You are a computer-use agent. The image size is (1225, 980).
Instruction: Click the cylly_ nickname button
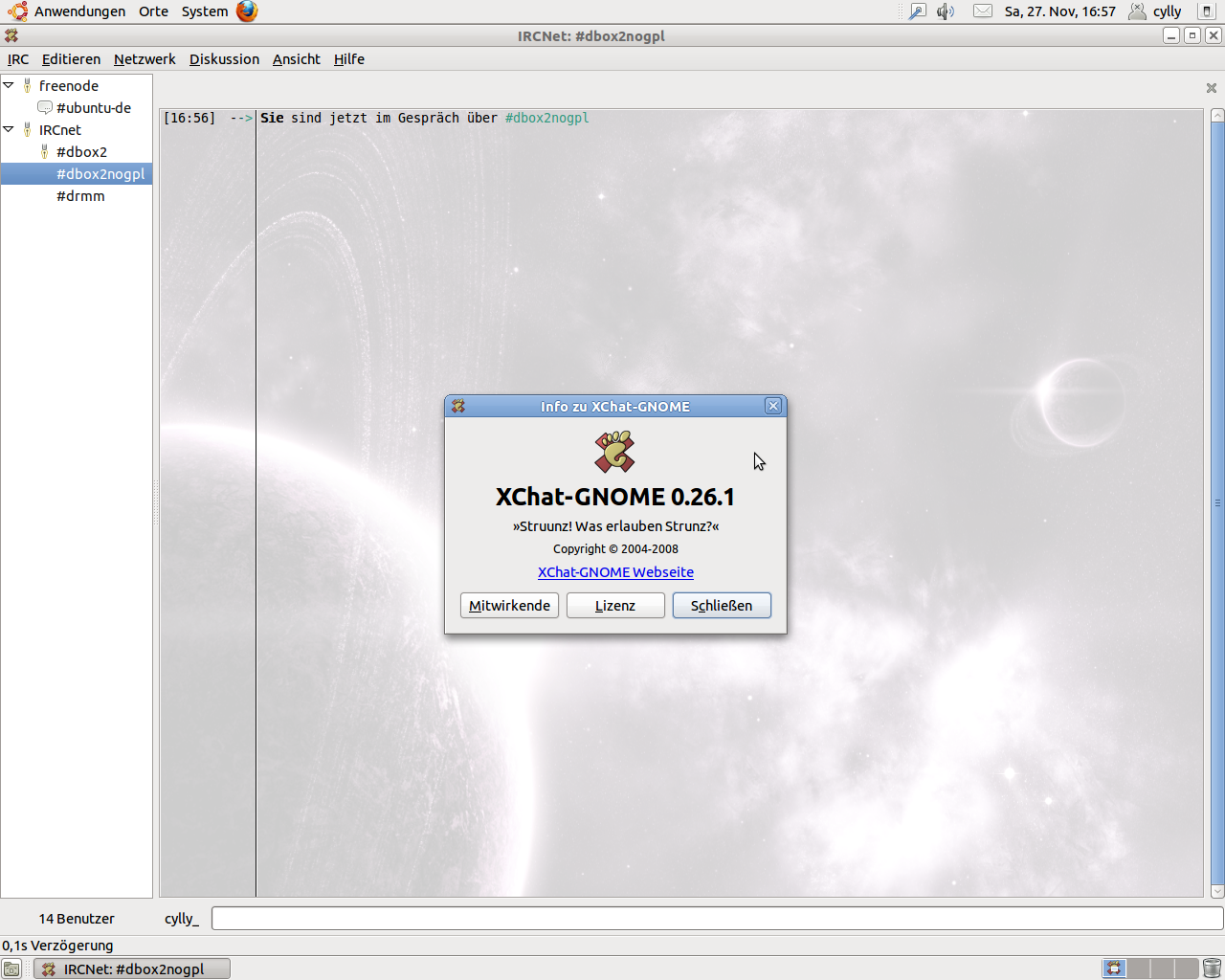[x=182, y=919]
